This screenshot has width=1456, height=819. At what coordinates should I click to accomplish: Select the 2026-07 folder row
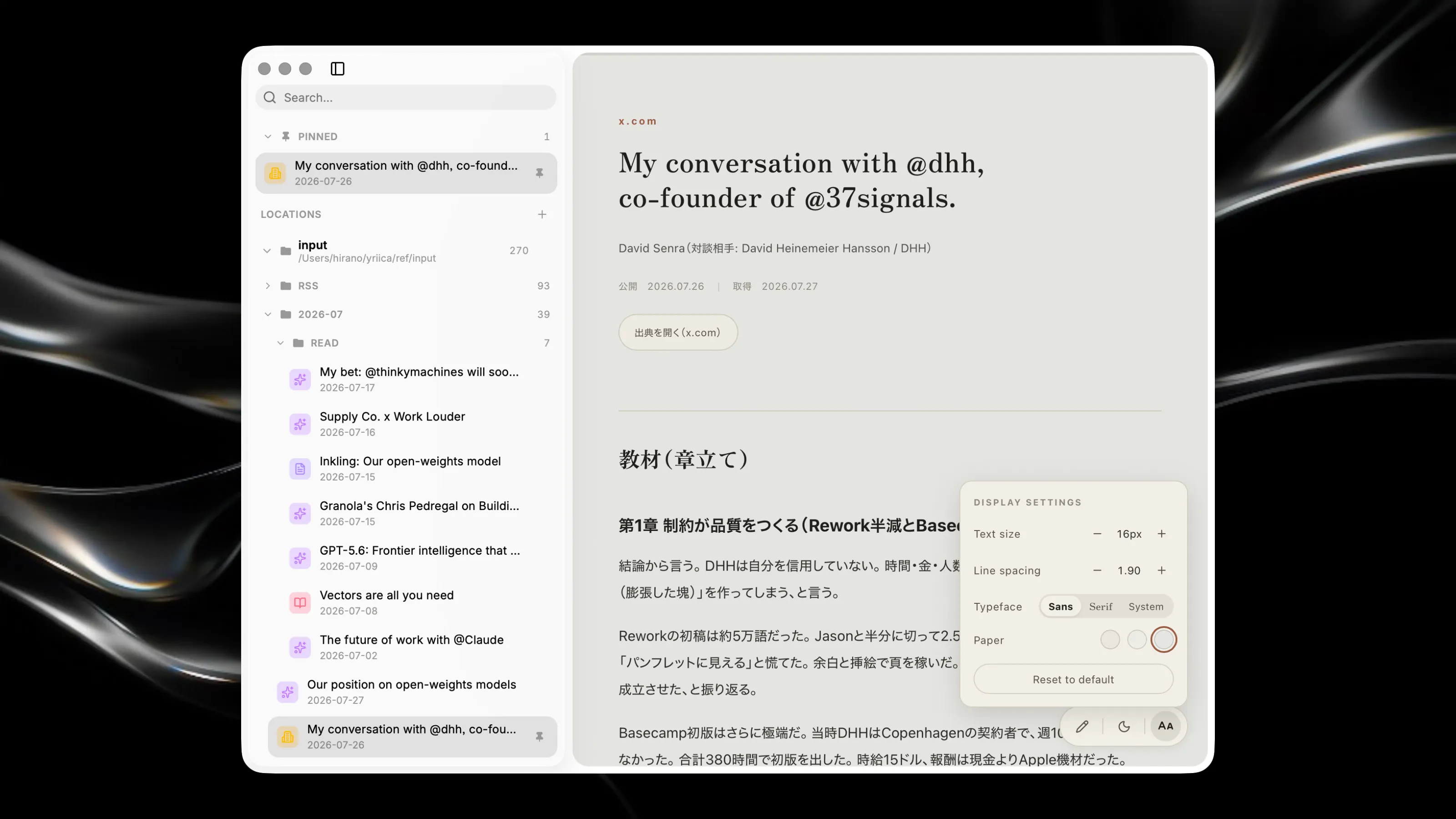point(406,314)
